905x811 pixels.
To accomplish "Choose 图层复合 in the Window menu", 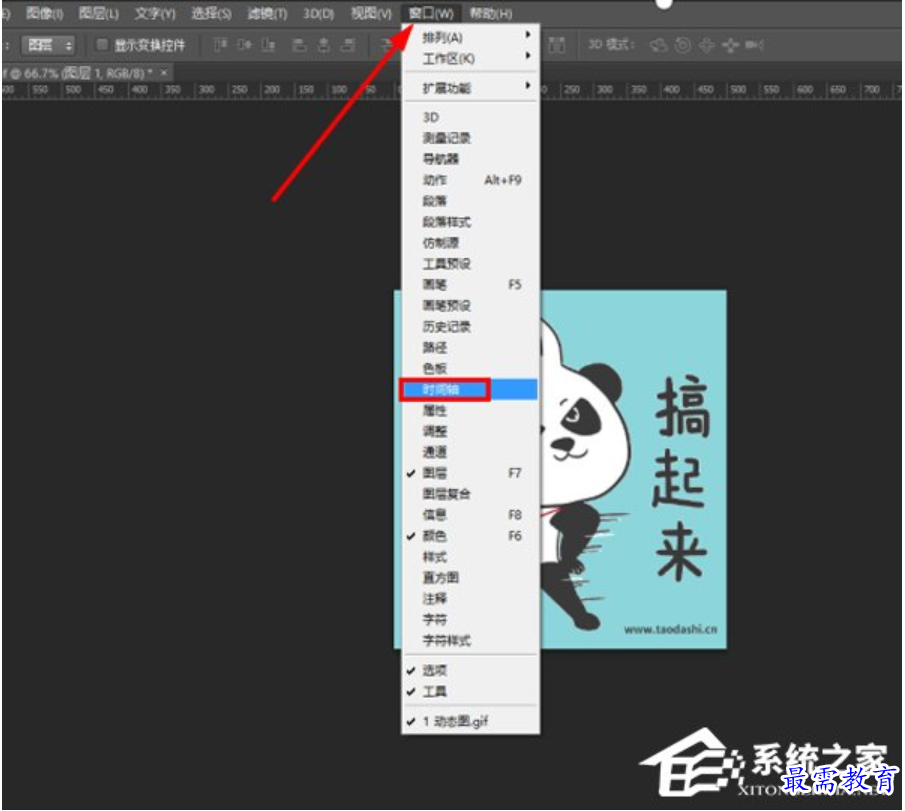I will [470, 494].
